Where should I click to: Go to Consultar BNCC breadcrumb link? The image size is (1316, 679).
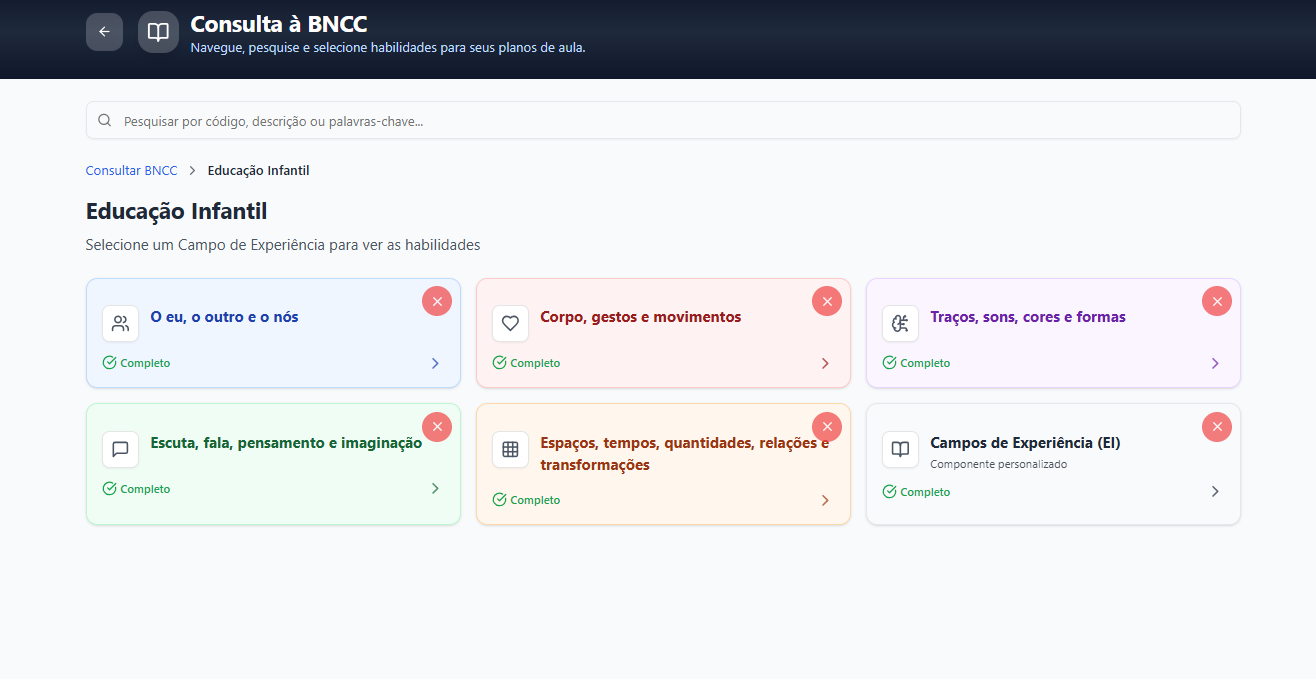pos(131,171)
